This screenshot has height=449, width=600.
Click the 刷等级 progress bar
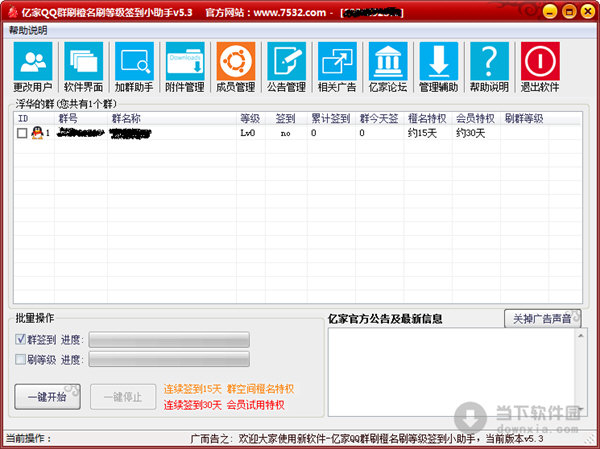pos(169,359)
